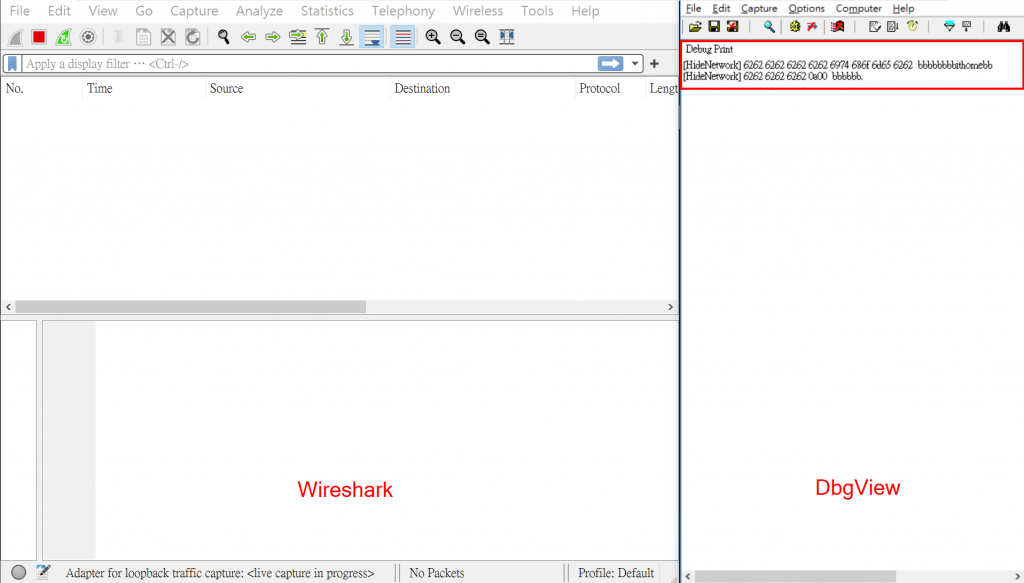This screenshot has width=1024, height=583.
Task: Click DbgView clear display icon
Action: pyautogui.click(x=874, y=27)
